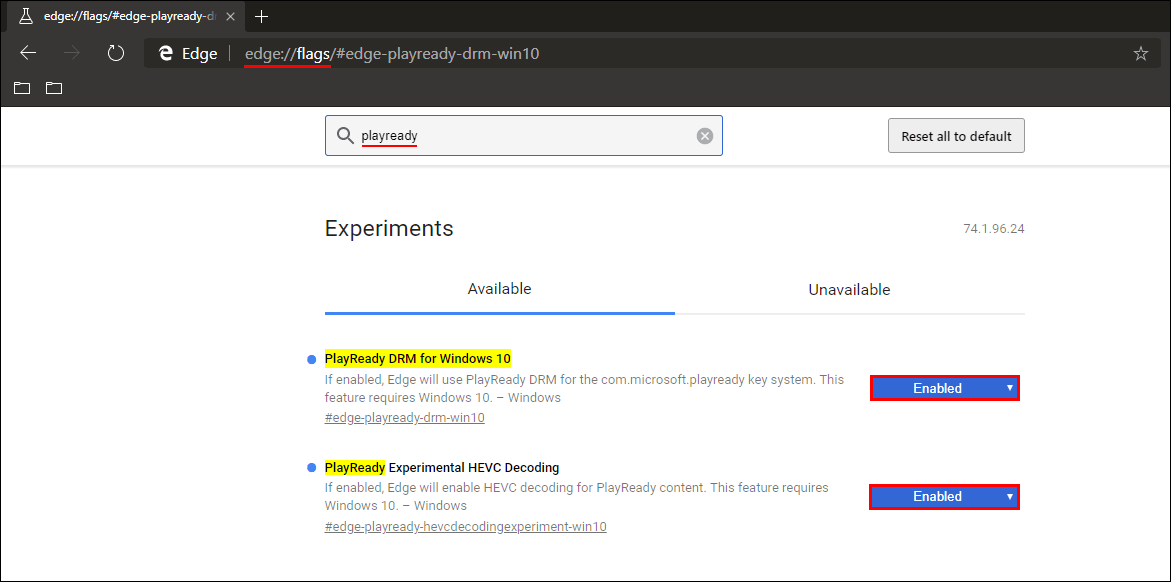This screenshot has height=582, width=1171.
Task: Click the blue dot beside HEVC Decoding
Action: (x=312, y=468)
